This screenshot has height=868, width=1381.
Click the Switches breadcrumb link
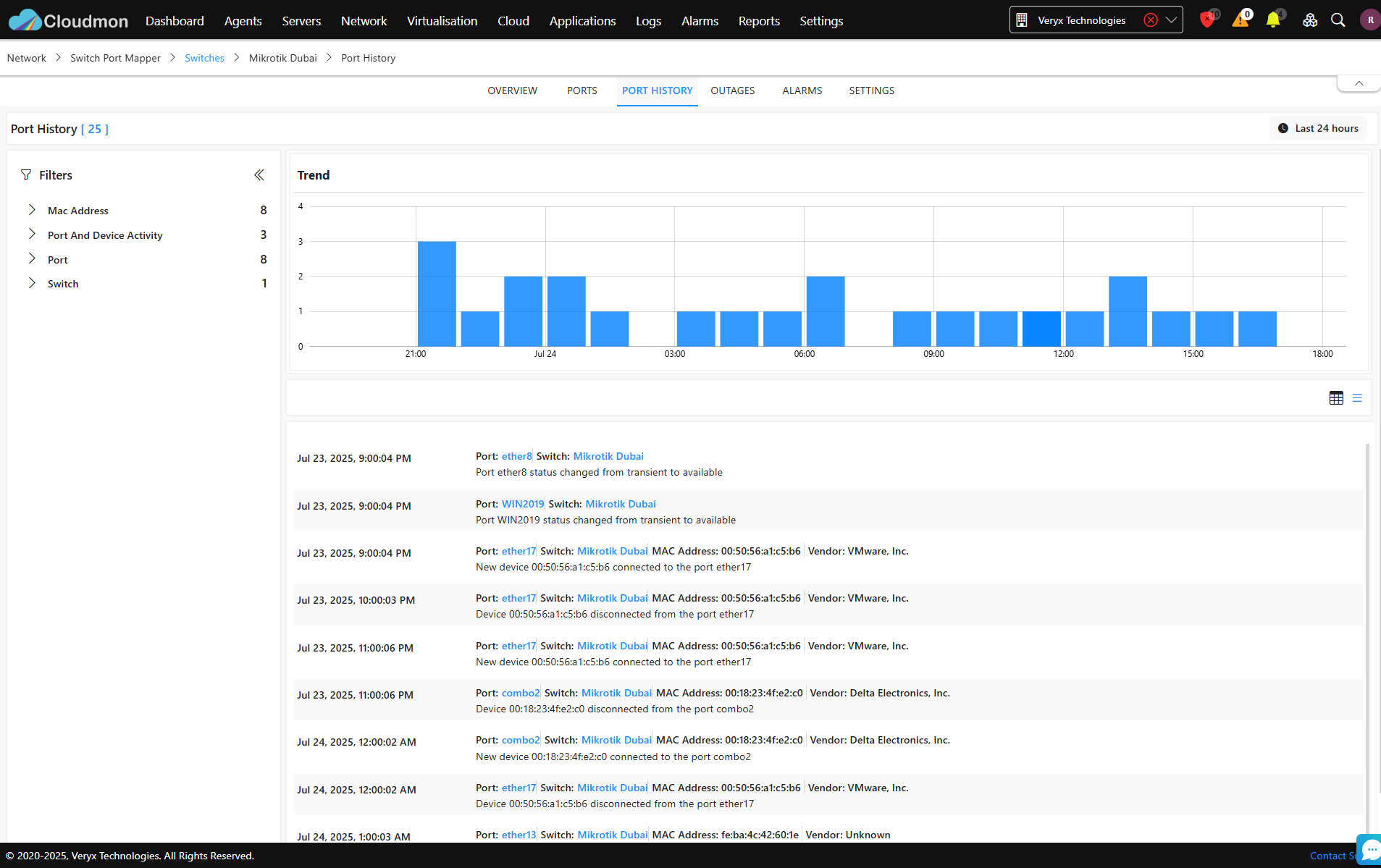point(204,58)
